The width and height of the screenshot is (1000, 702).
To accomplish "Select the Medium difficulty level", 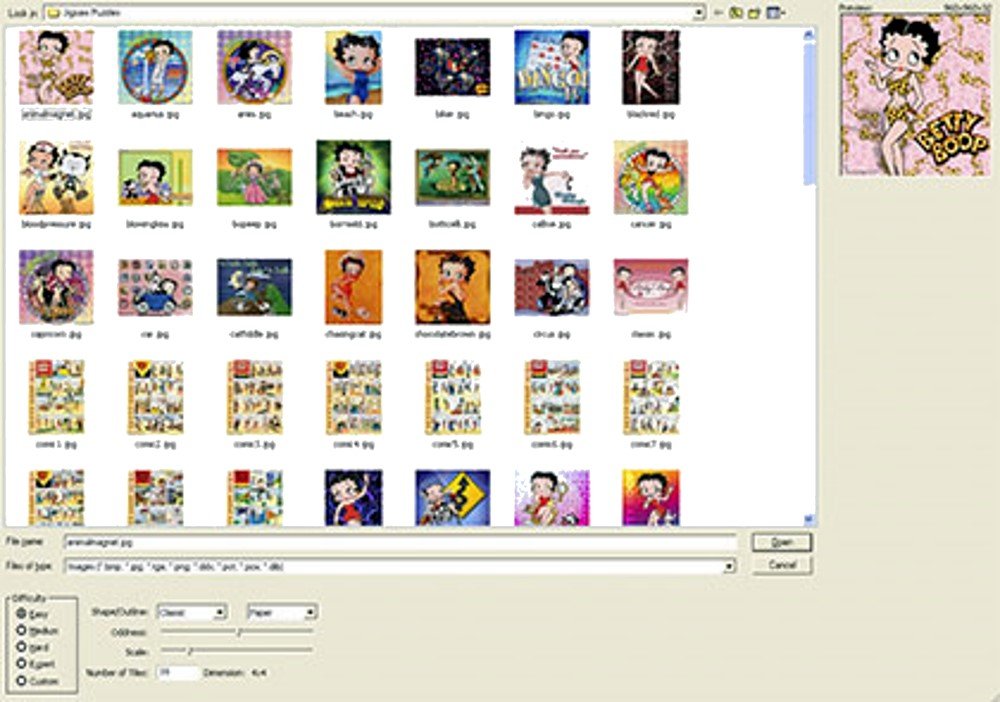I will click(22, 629).
